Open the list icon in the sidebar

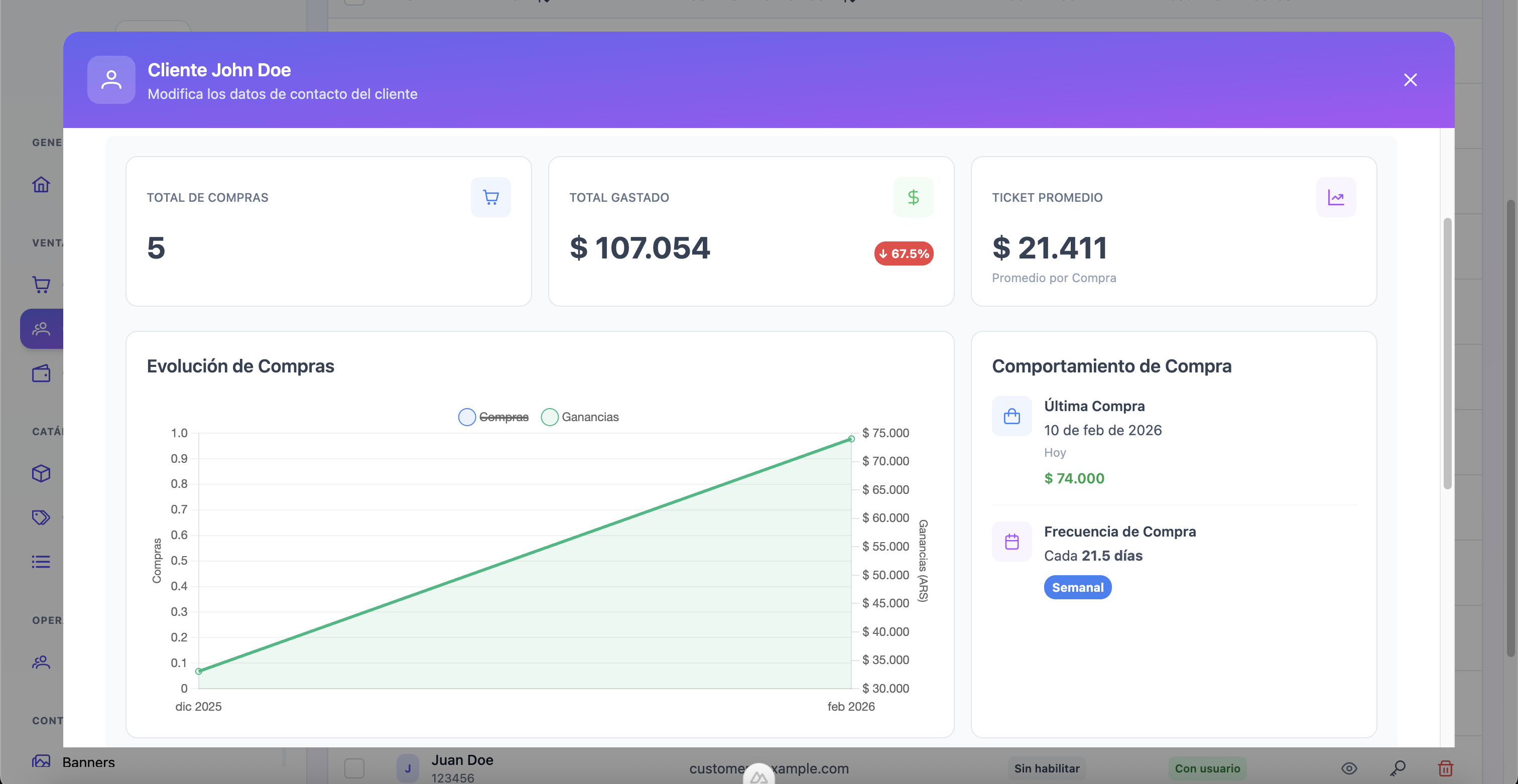coord(41,561)
